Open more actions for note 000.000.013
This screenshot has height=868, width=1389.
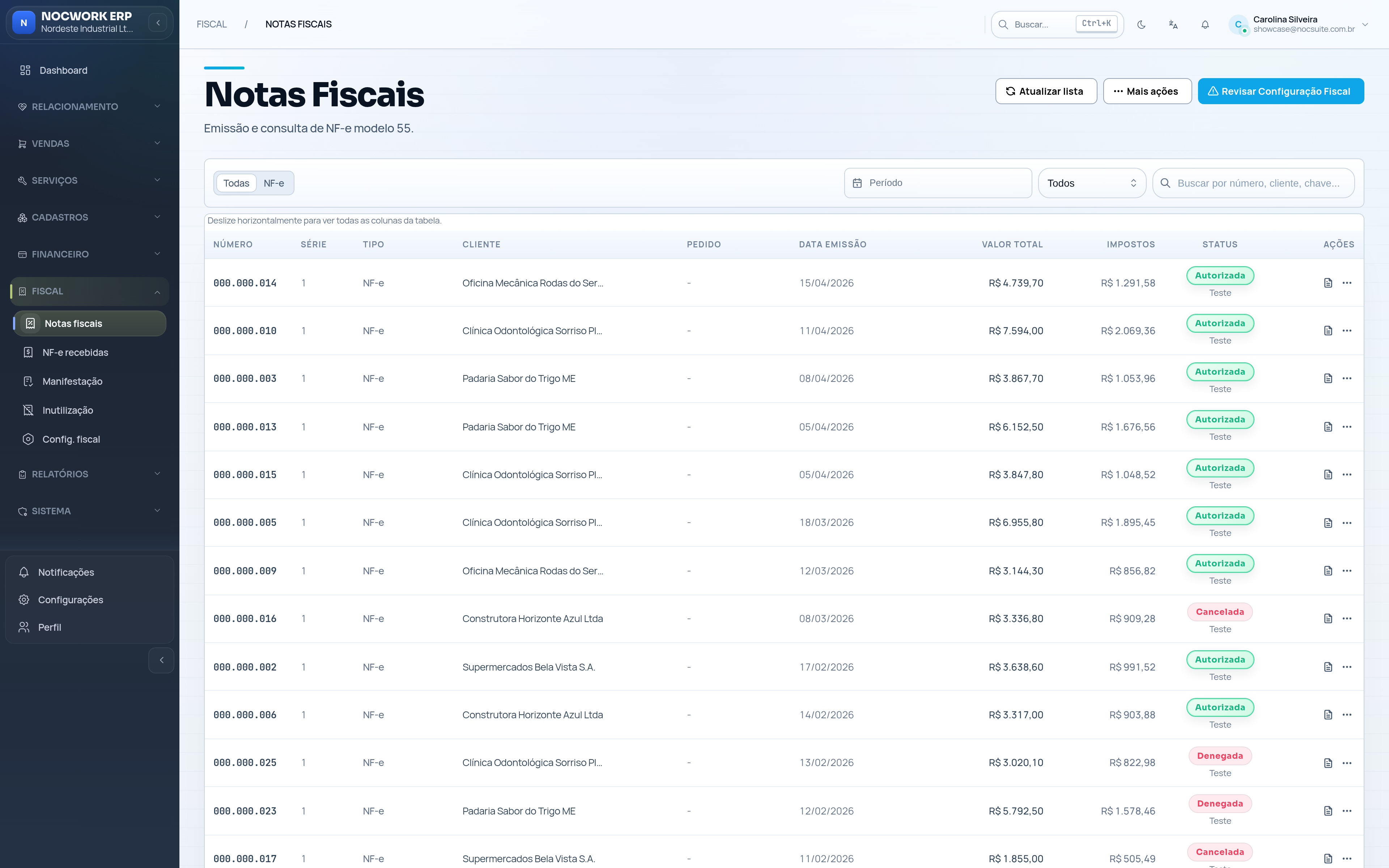[x=1347, y=427]
